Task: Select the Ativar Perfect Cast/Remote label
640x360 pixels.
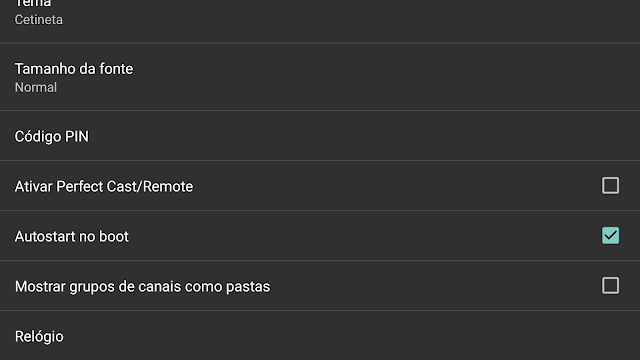Action: pyautogui.click(x=104, y=187)
